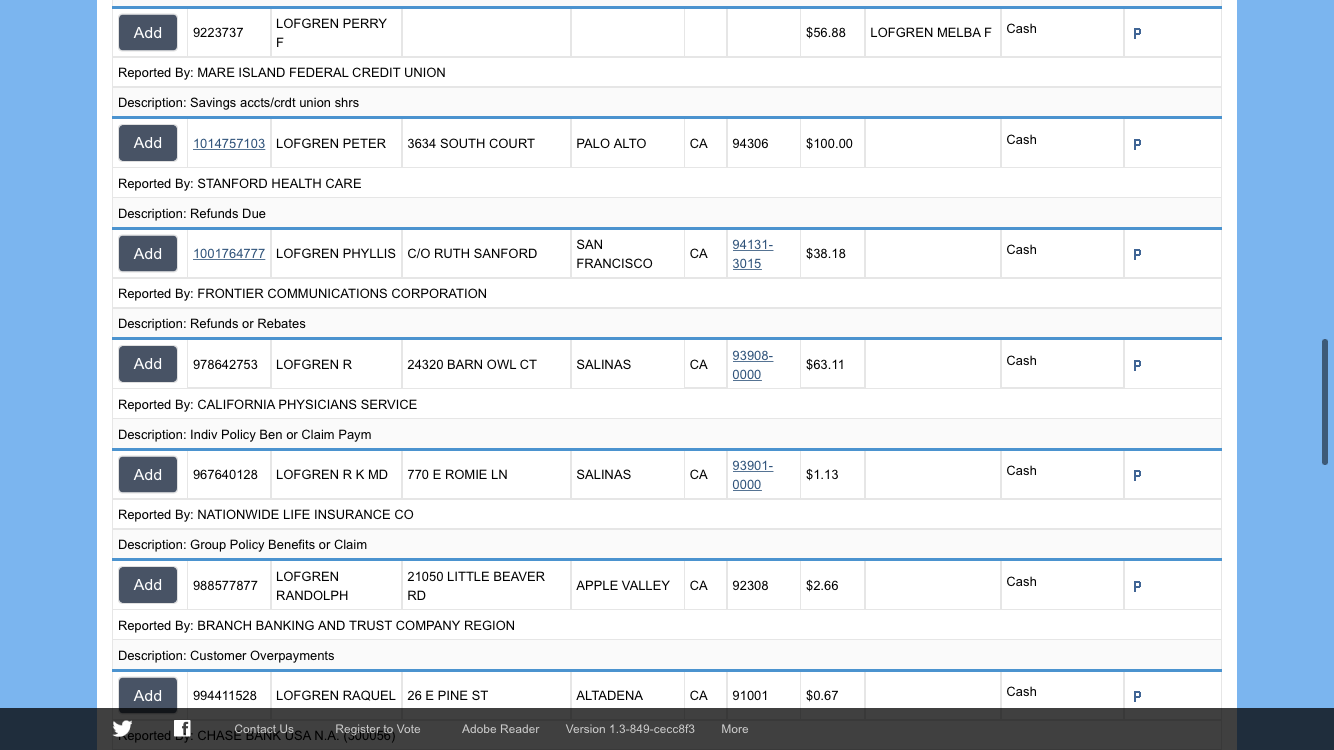
Task: Click address C/O RUTH SANFORD
Action: pyautogui.click(x=472, y=254)
